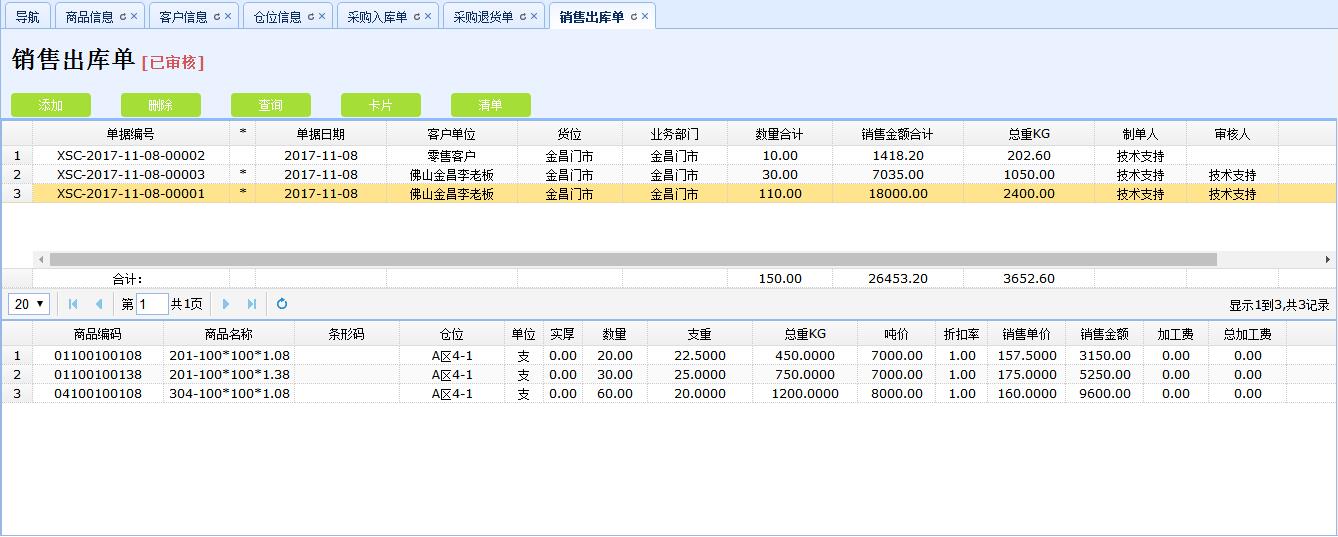This screenshot has width=1338, height=537.
Task: Jump to the last page of records
Action: click(252, 304)
